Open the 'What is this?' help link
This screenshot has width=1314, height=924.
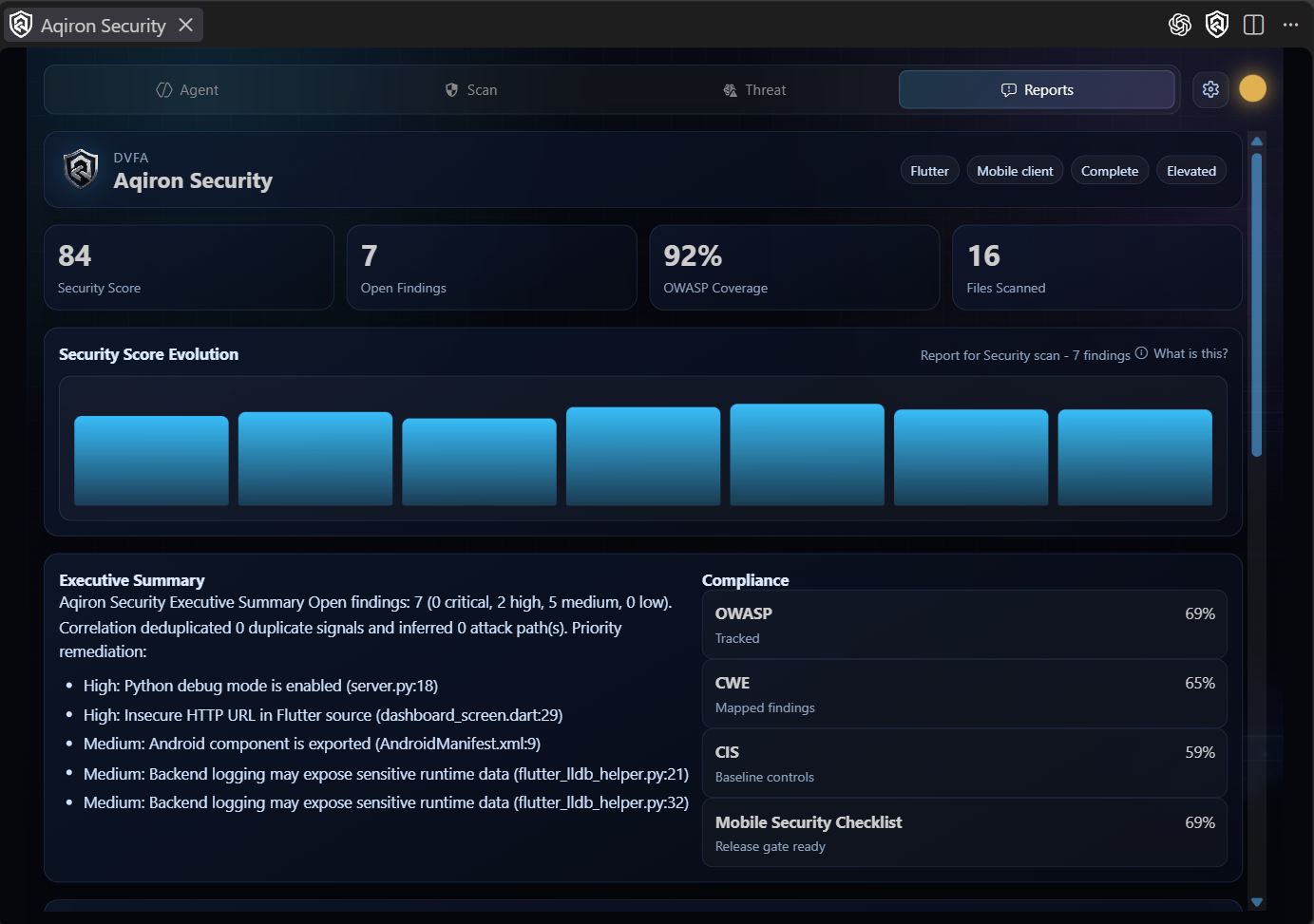1190,353
